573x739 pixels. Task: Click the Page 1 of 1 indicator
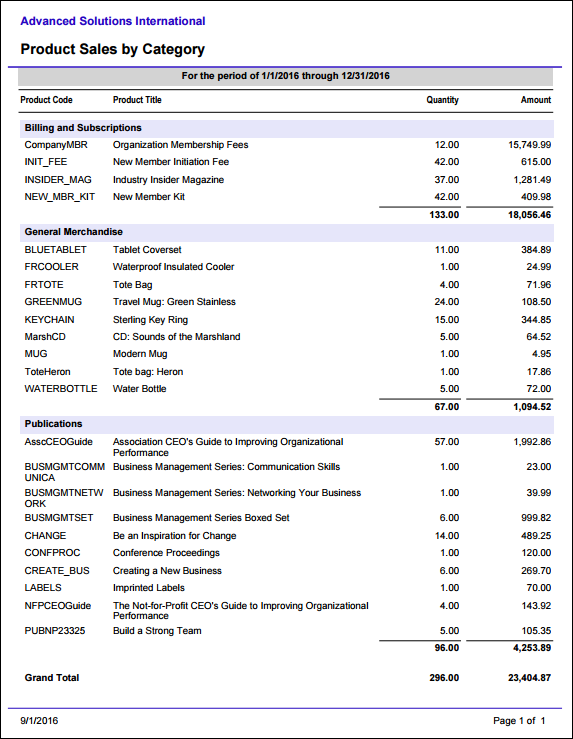(519, 721)
